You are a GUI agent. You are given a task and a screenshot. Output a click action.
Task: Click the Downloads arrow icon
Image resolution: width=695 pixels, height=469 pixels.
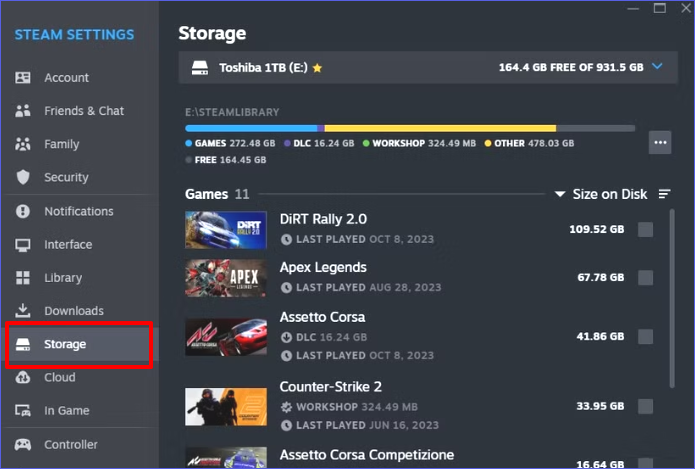[x=23, y=311]
